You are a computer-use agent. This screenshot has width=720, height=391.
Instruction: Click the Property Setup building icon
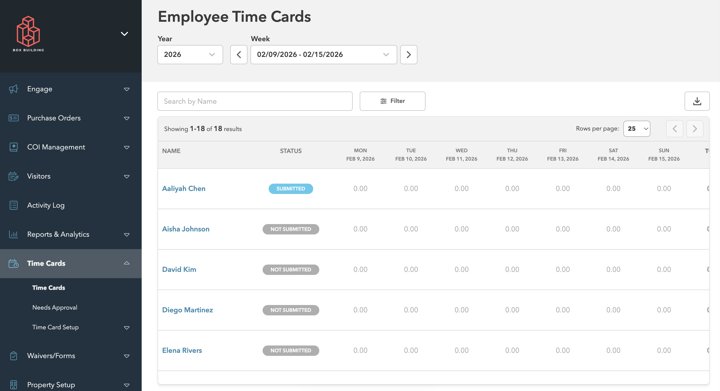click(14, 385)
